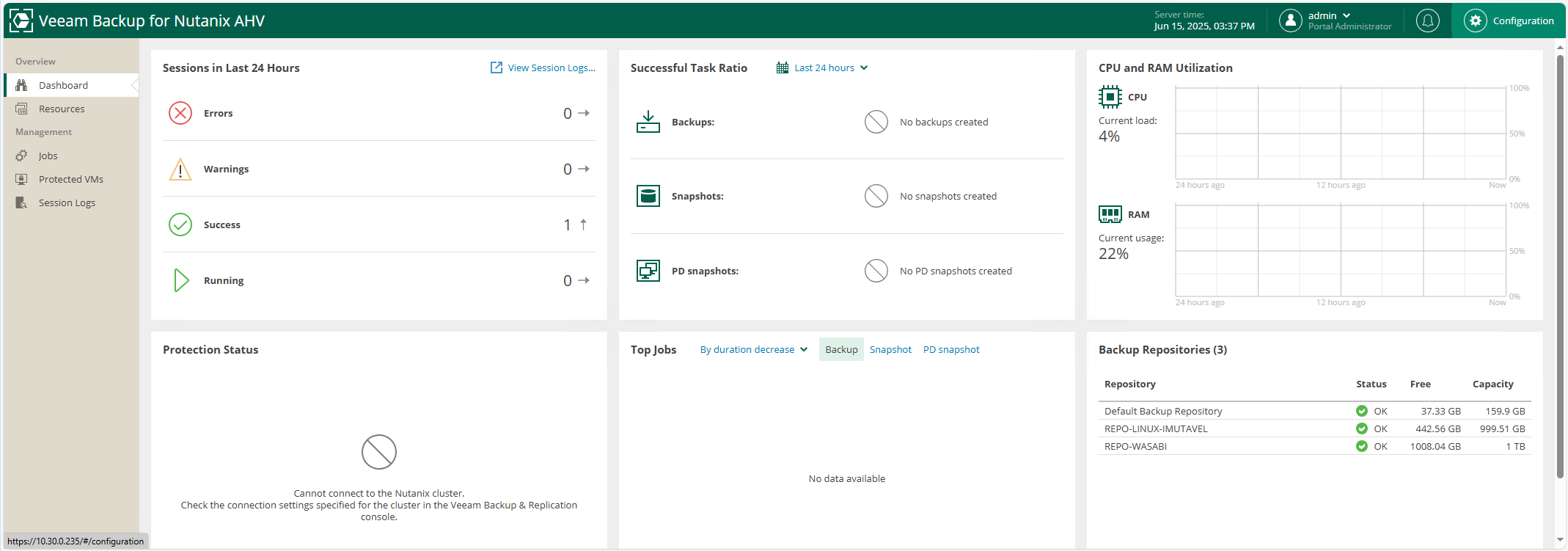This screenshot has height=551, width=1568.
Task: Click the RAM current usage 22% value
Action: pos(1113,254)
